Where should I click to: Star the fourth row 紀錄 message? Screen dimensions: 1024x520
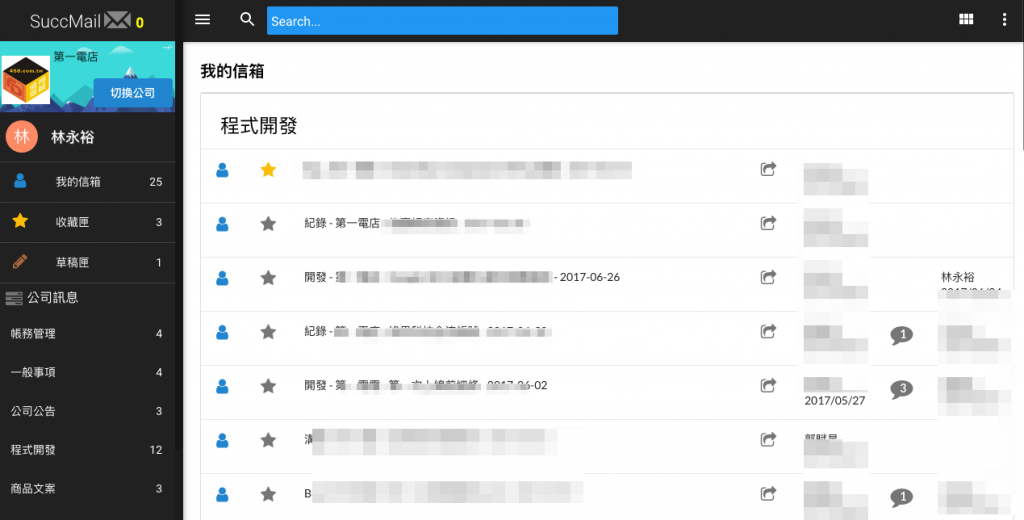pos(268,333)
